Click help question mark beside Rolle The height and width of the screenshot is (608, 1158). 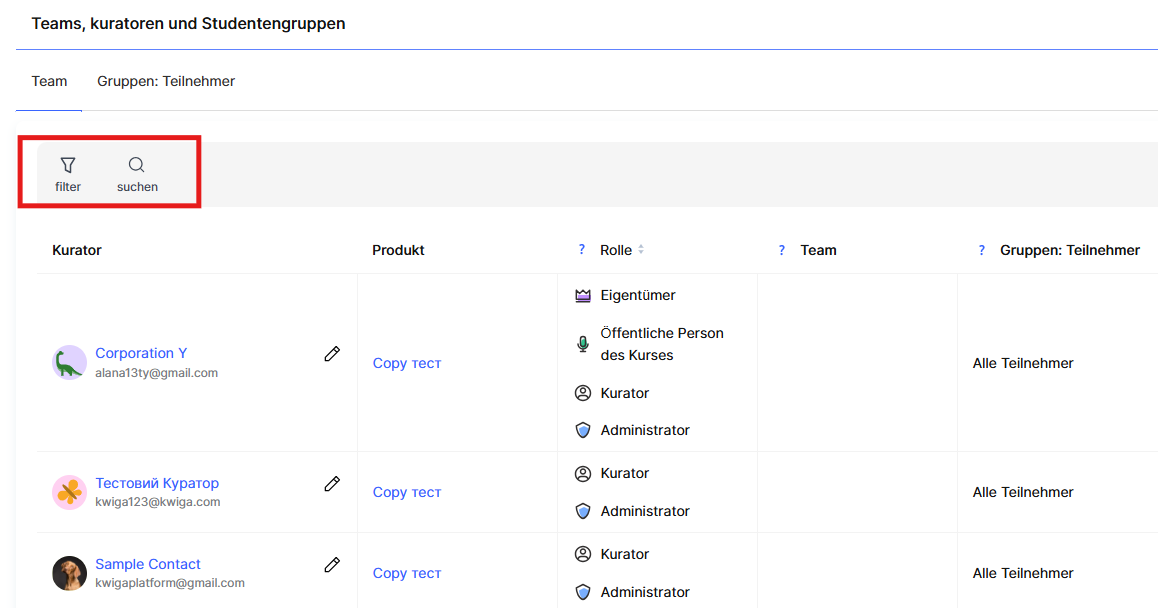(582, 250)
